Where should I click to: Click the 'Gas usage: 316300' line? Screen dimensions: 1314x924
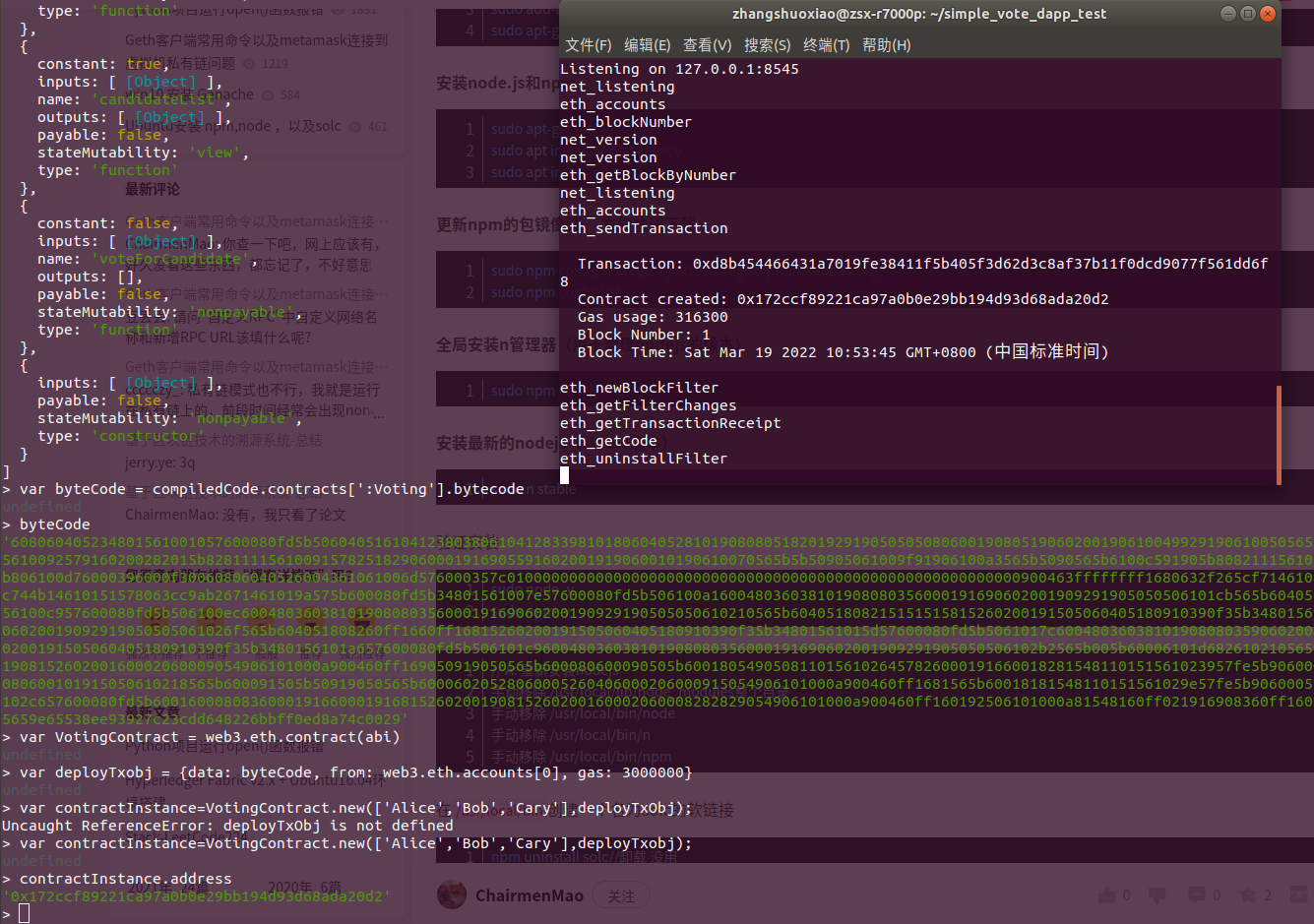click(653, 317)
